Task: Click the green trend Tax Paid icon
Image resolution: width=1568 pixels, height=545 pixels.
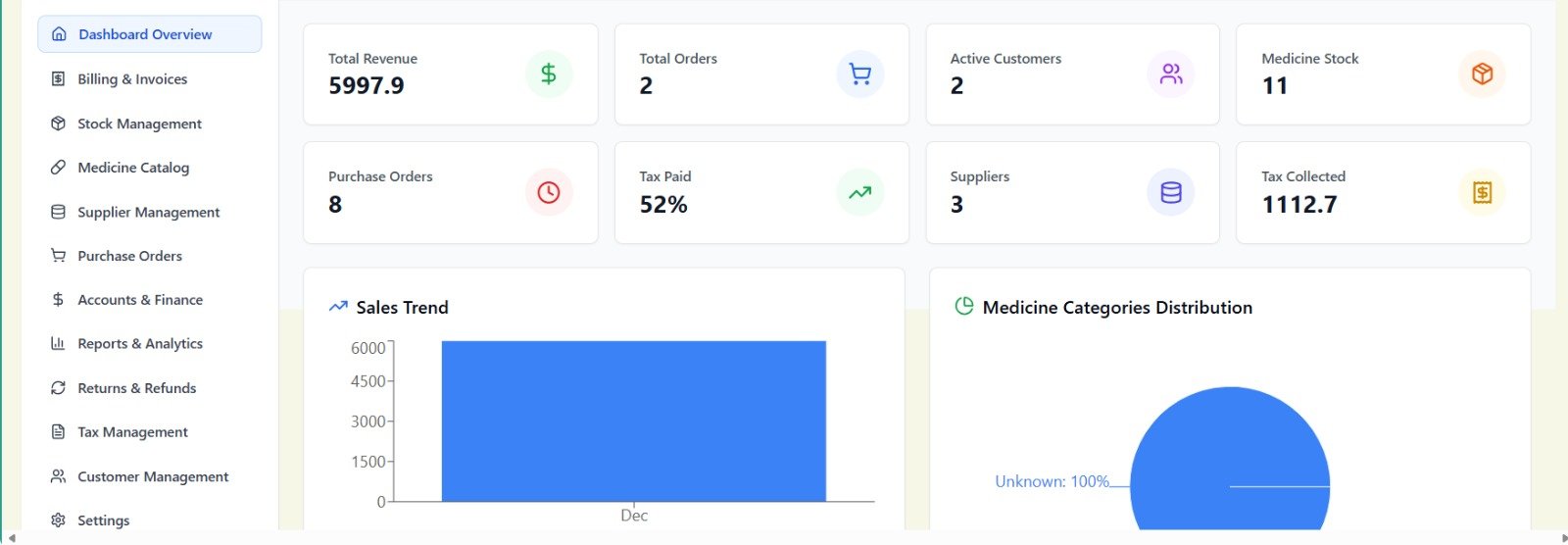Action: 859,192
